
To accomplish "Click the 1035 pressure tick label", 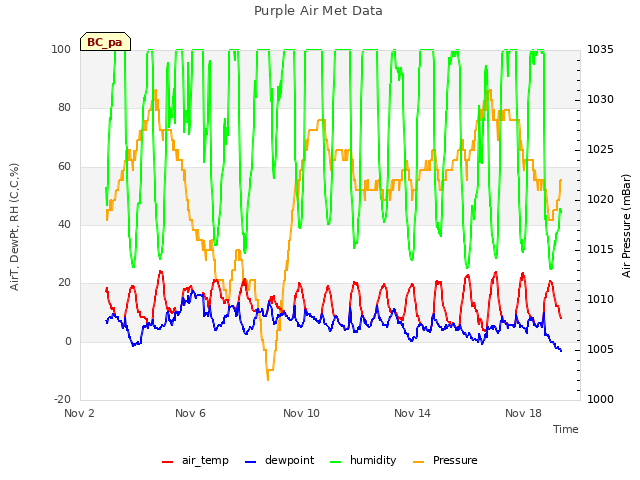I will click(x=600, y=49).
